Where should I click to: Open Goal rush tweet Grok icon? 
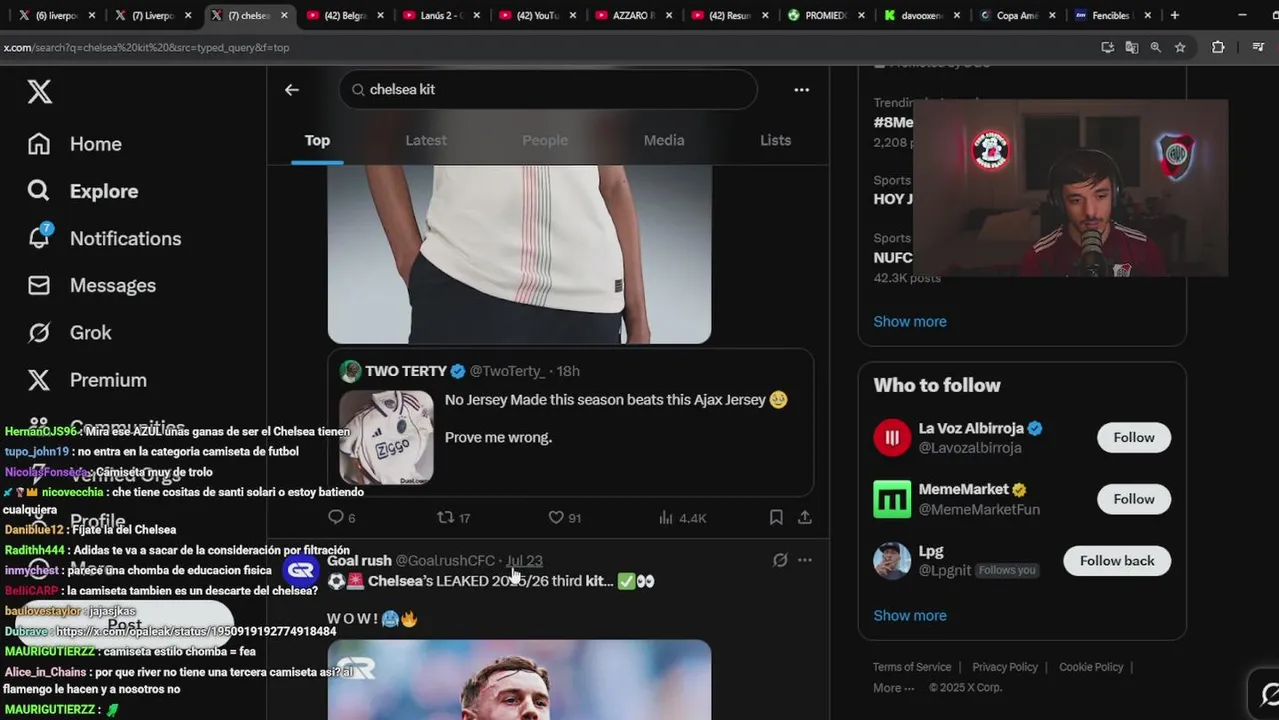coord(780,560)
